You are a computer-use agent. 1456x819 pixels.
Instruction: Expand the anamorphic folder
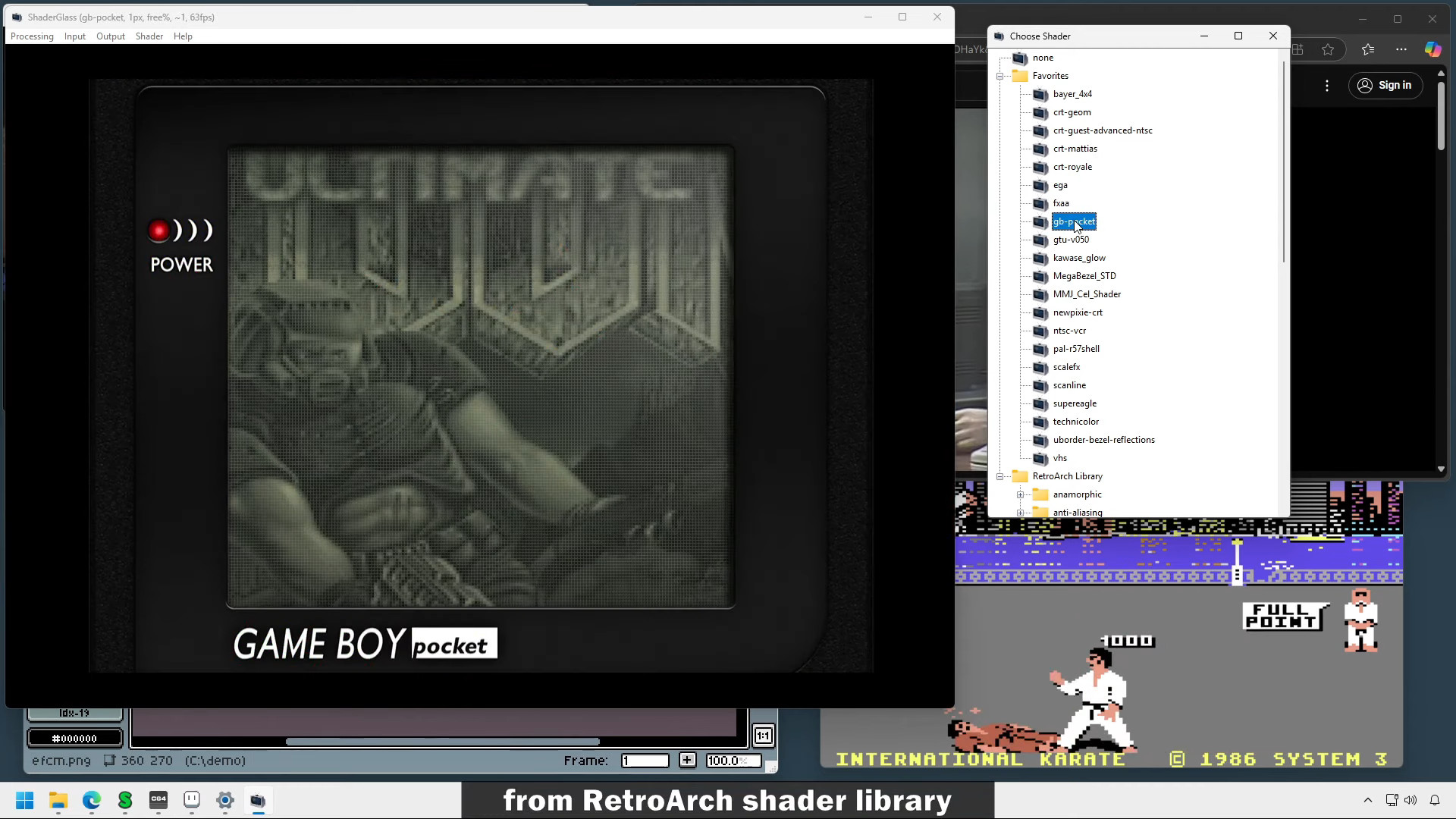click(x=1021, y=494)
